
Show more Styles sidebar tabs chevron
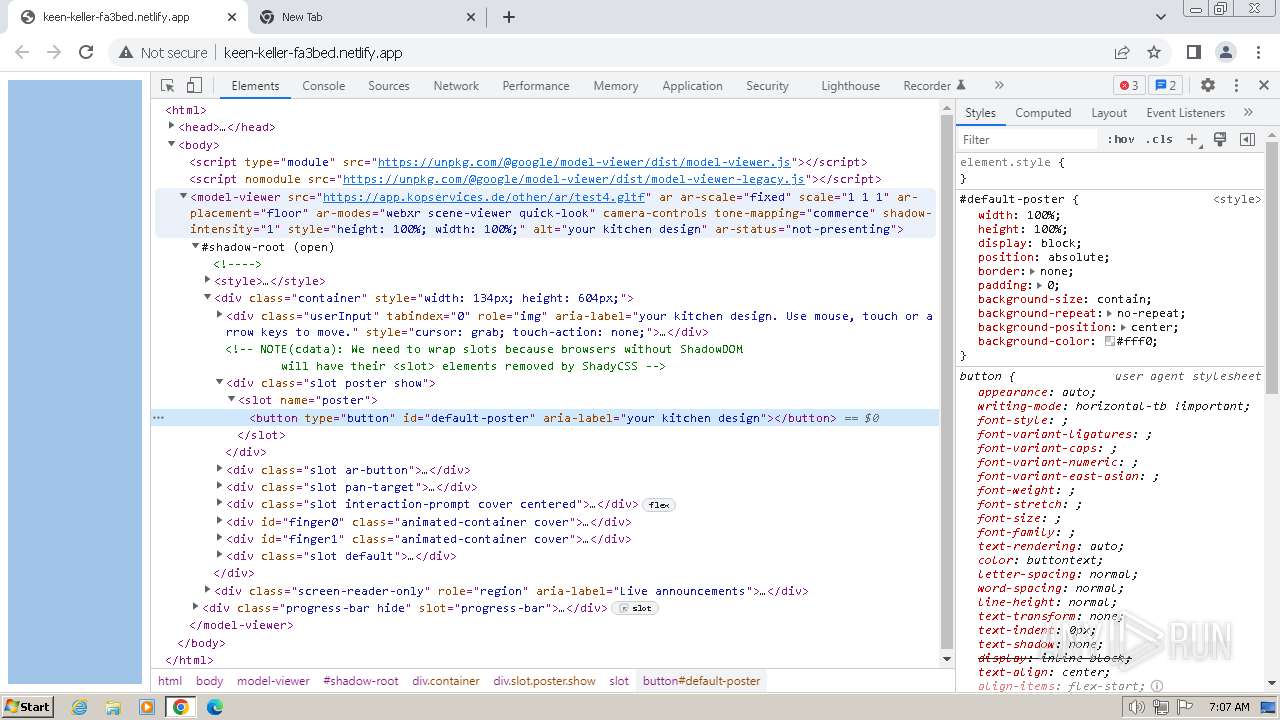click(1248, 113)
